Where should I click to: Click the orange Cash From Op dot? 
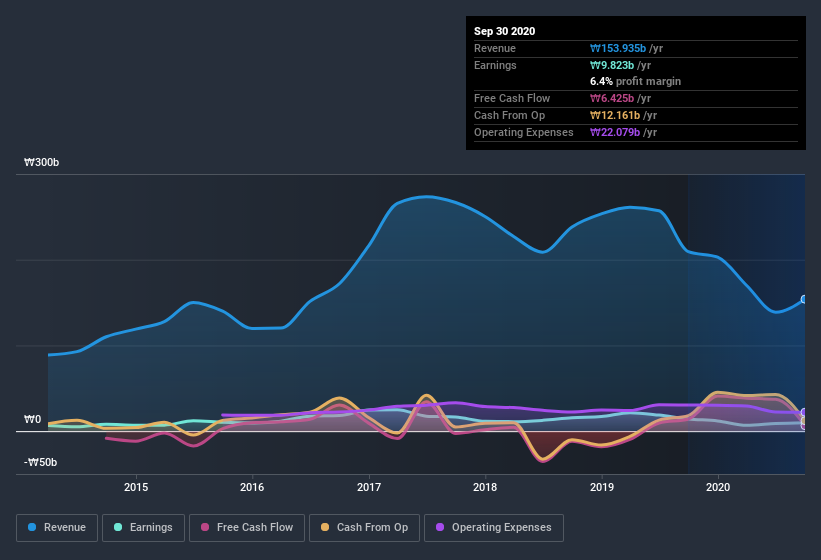[x=325, y=527]
